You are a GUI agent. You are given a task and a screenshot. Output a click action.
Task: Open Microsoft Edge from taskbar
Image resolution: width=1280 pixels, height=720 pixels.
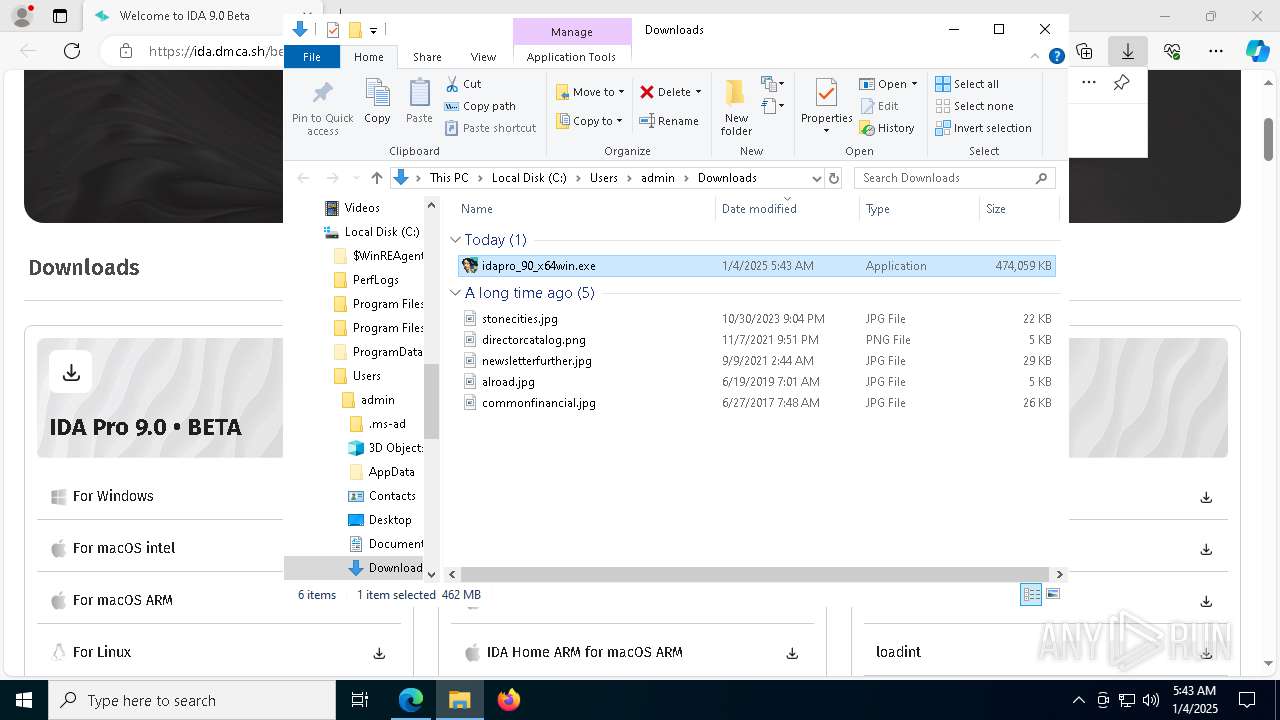[411, 700]
